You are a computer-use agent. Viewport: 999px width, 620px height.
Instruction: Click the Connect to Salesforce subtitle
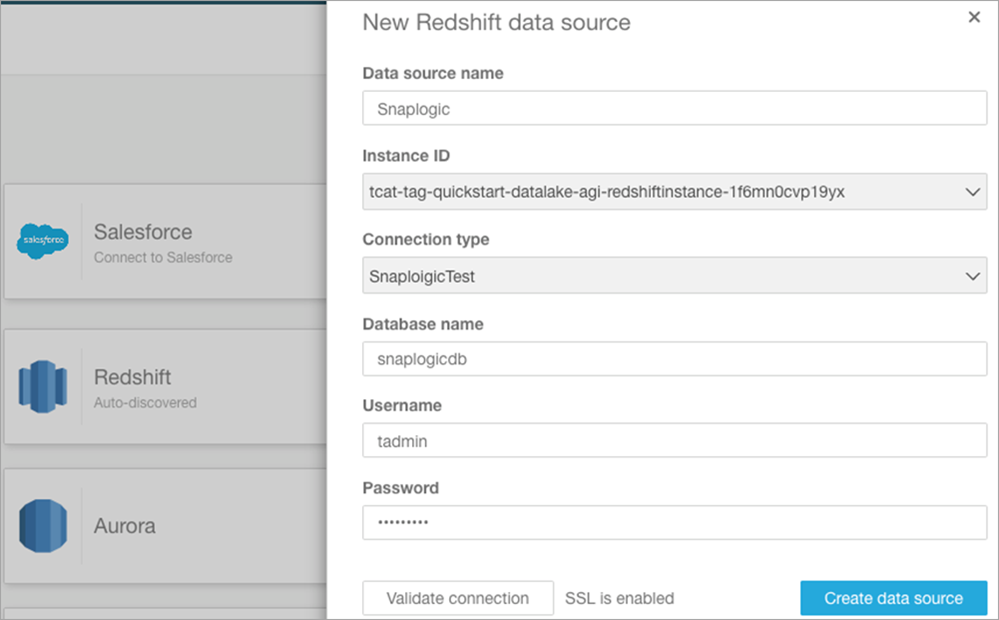(163, 257)
